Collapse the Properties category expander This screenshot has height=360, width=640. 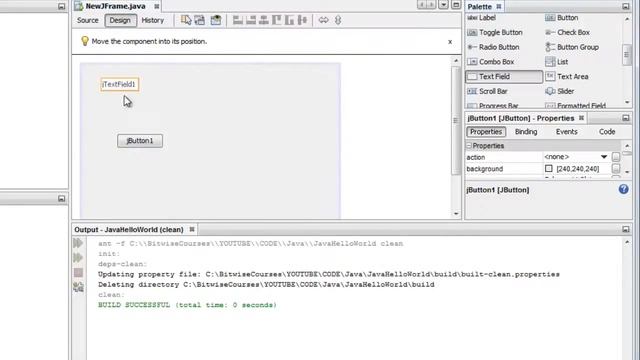tap(469, 145)
